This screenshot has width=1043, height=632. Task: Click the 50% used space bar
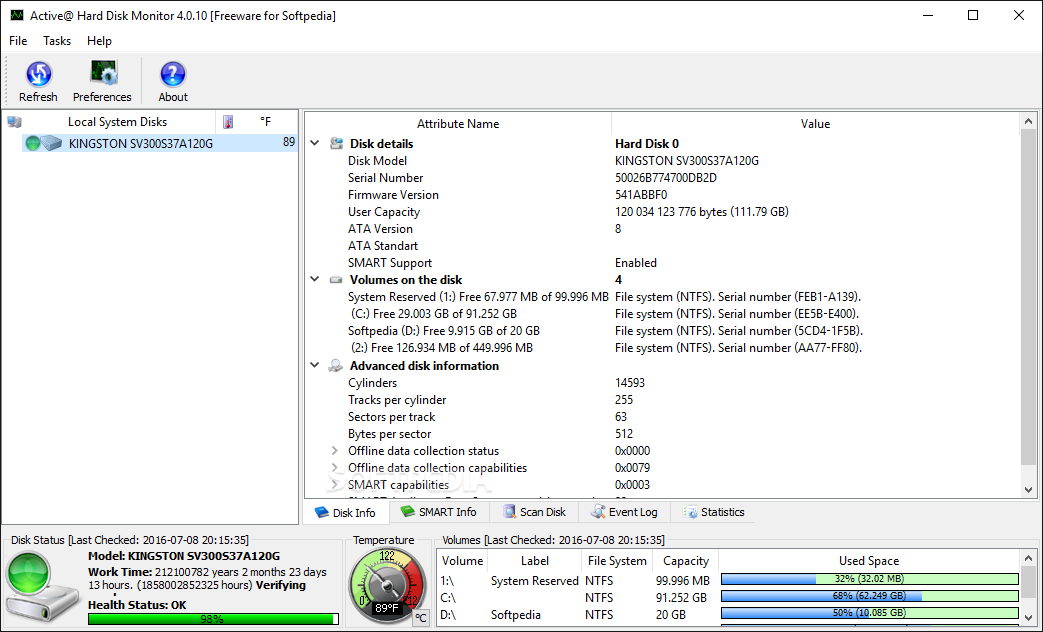(869, 613)
